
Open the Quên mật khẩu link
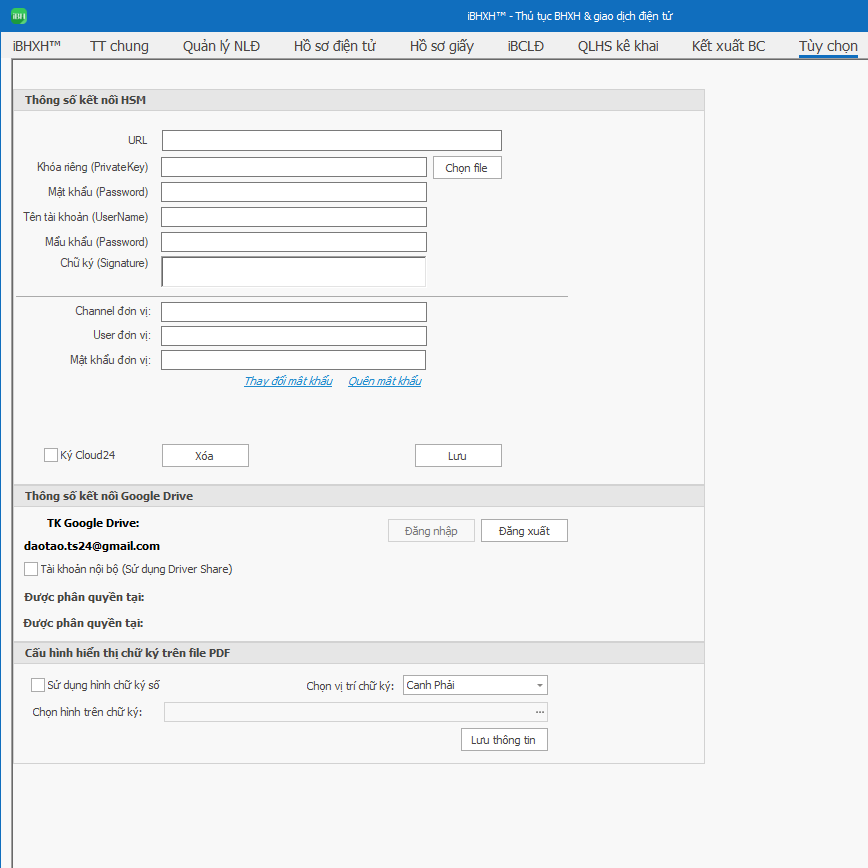(384, 381)
